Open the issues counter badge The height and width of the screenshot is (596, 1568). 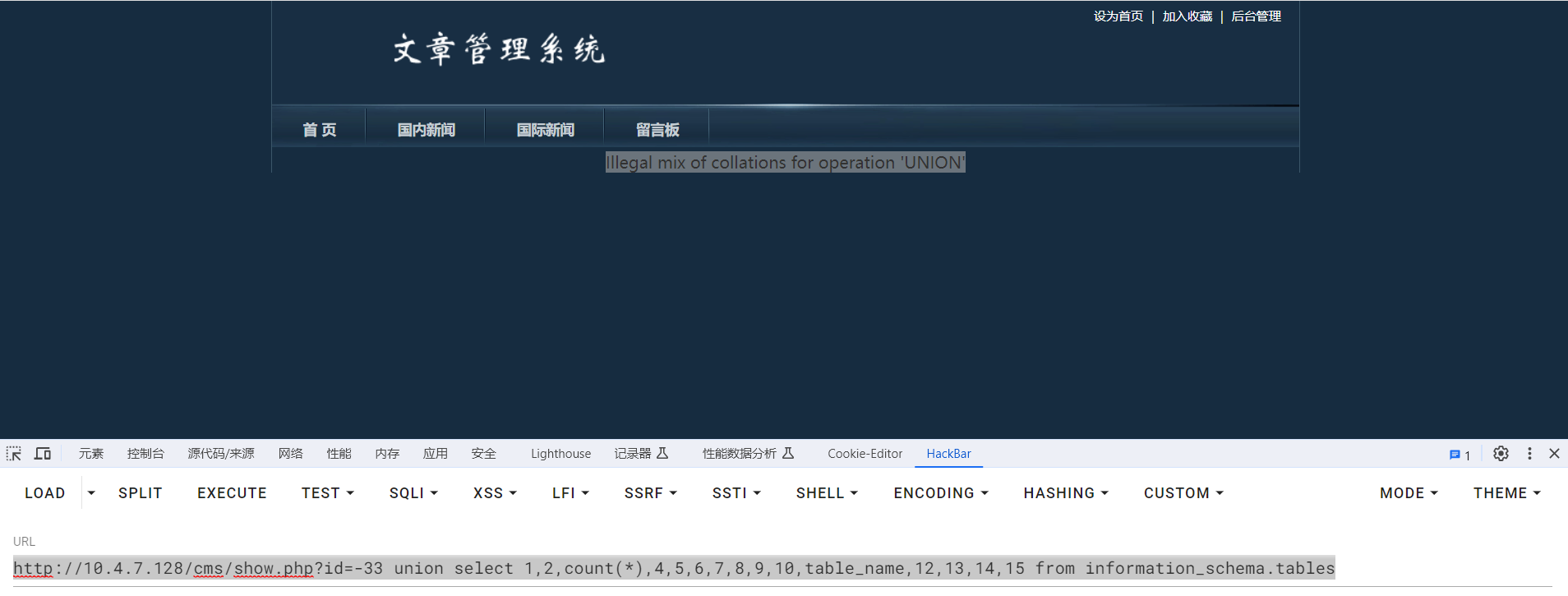click(x=1460, y=455)
